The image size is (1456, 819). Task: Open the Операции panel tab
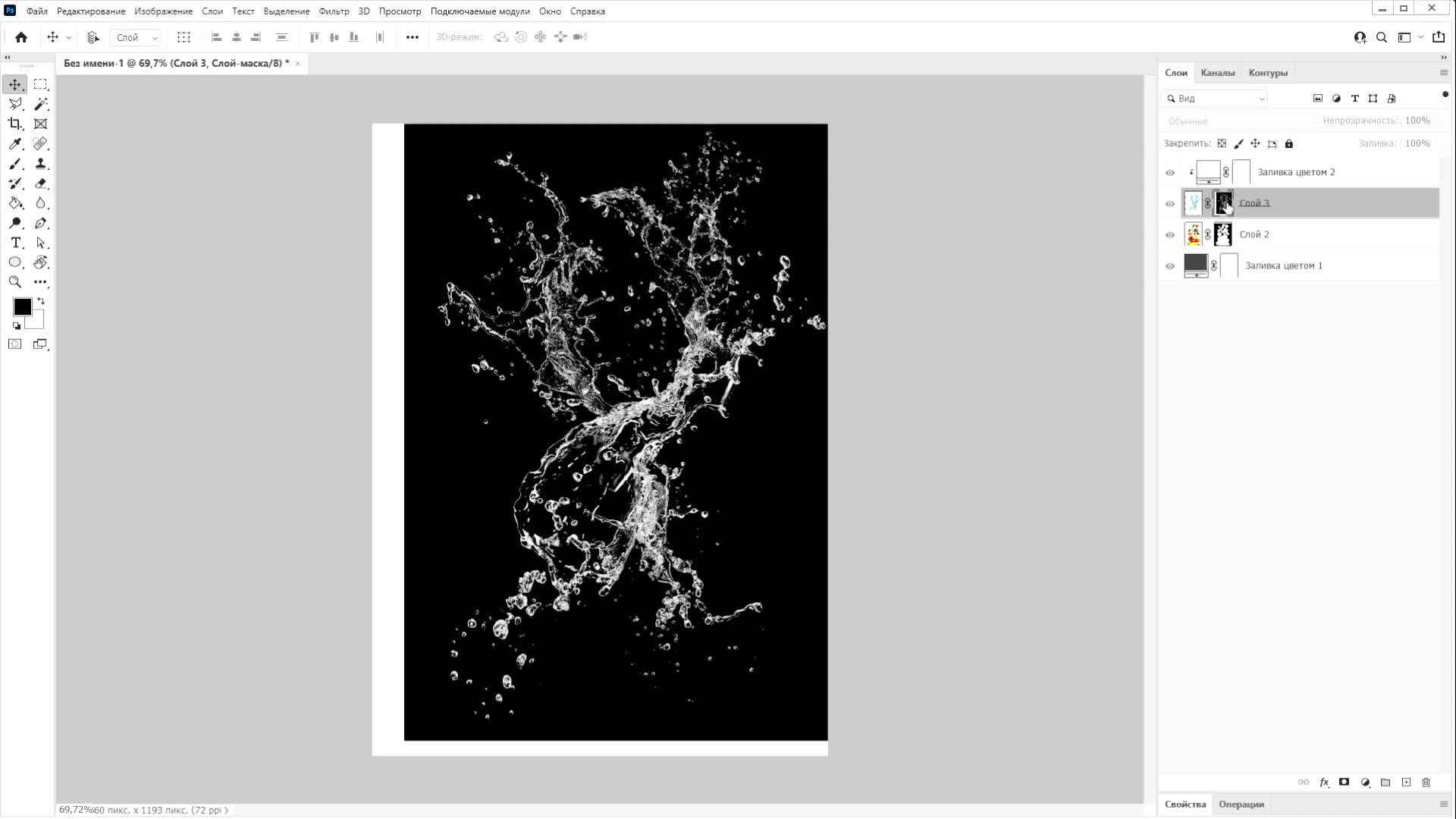[1241, 804]
